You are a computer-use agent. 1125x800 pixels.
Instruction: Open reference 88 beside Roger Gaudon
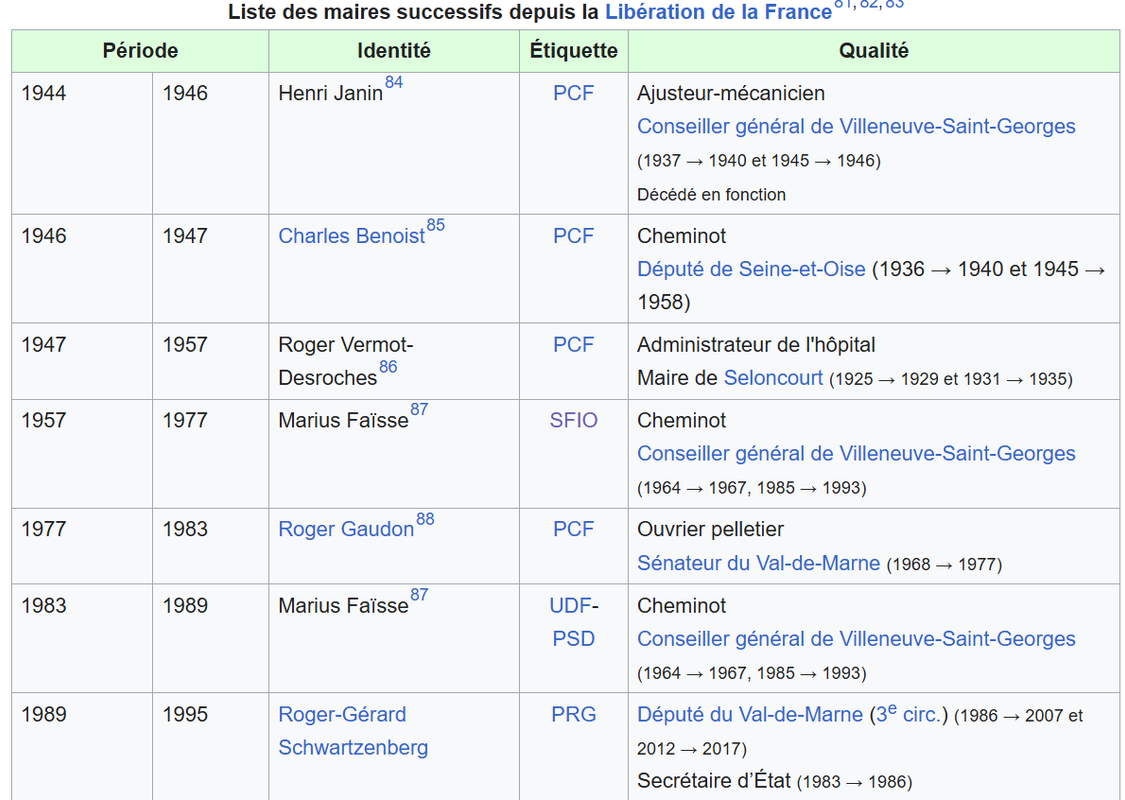pos(425,519)
